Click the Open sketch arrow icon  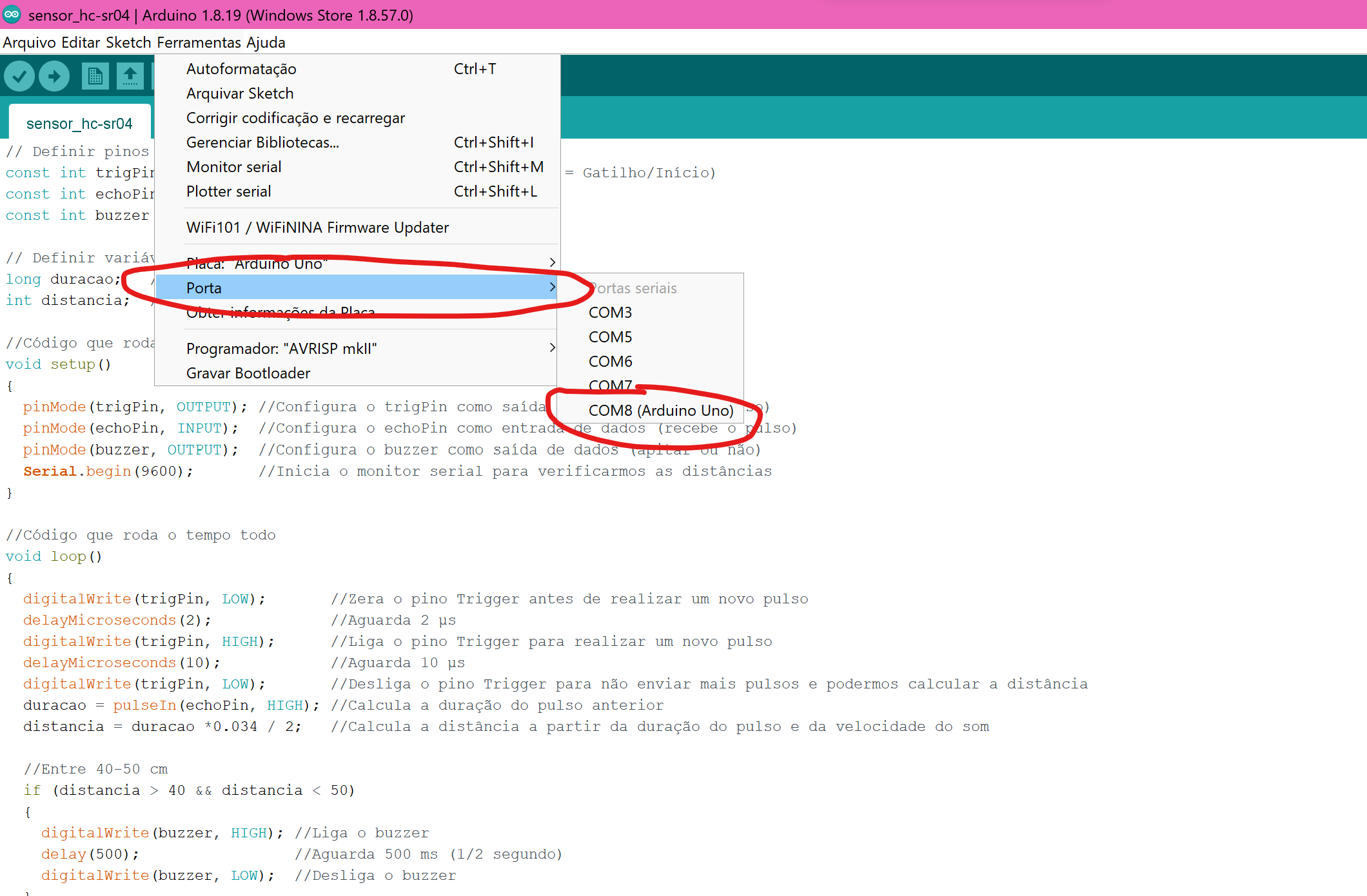tap(130, 77)
